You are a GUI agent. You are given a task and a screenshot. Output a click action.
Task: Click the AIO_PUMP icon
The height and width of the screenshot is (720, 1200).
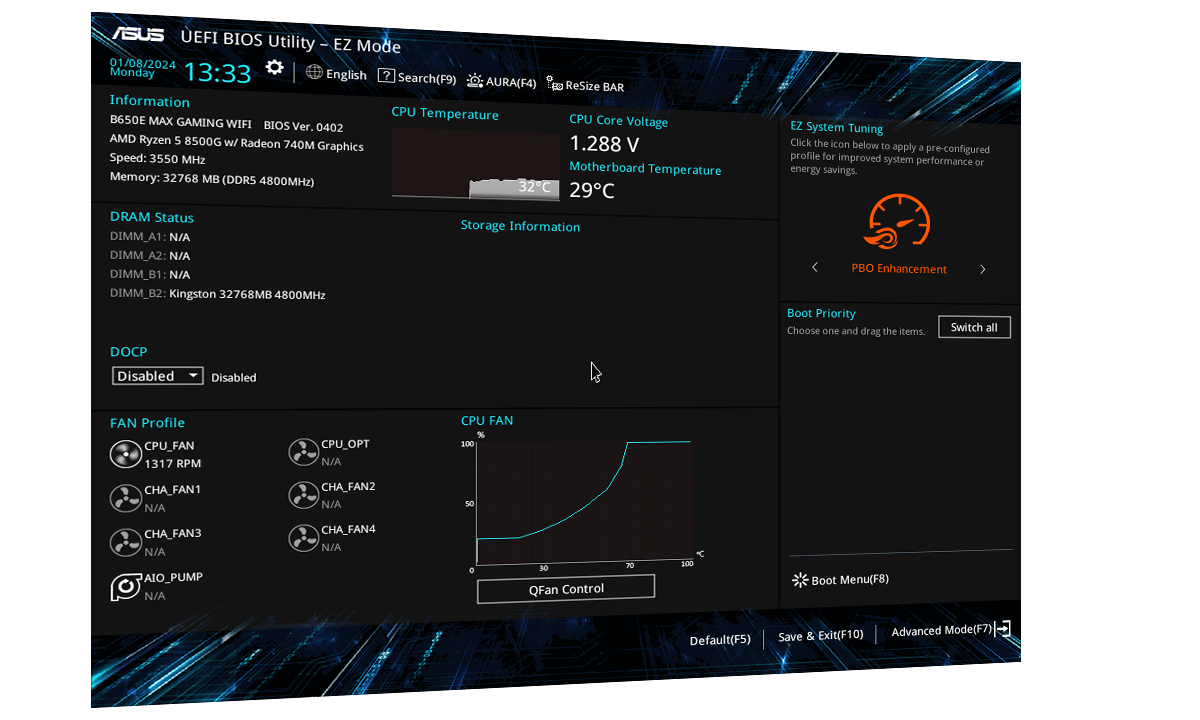click(x=125, y=587)
